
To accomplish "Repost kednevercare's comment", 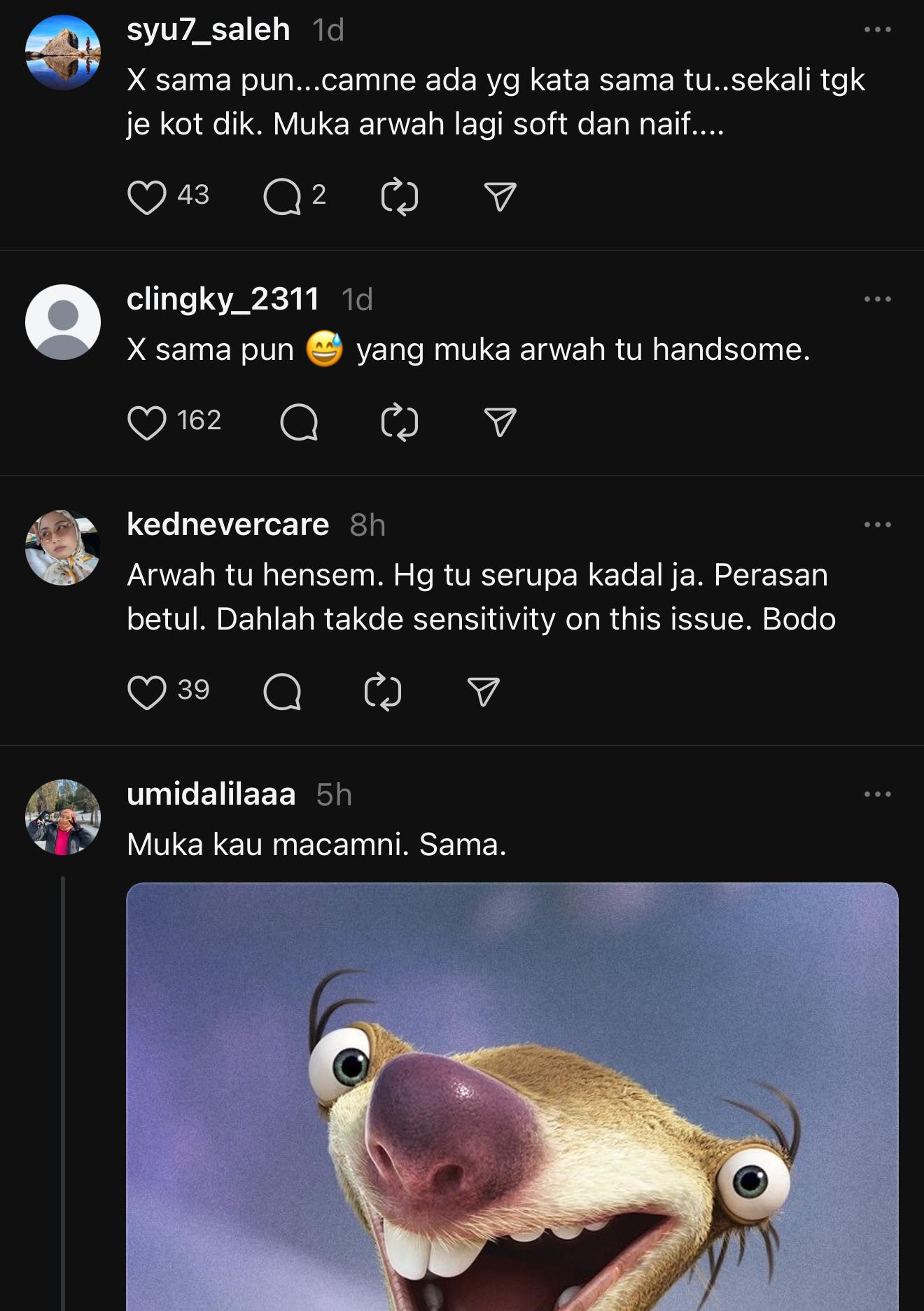I will tap(383, 692).
